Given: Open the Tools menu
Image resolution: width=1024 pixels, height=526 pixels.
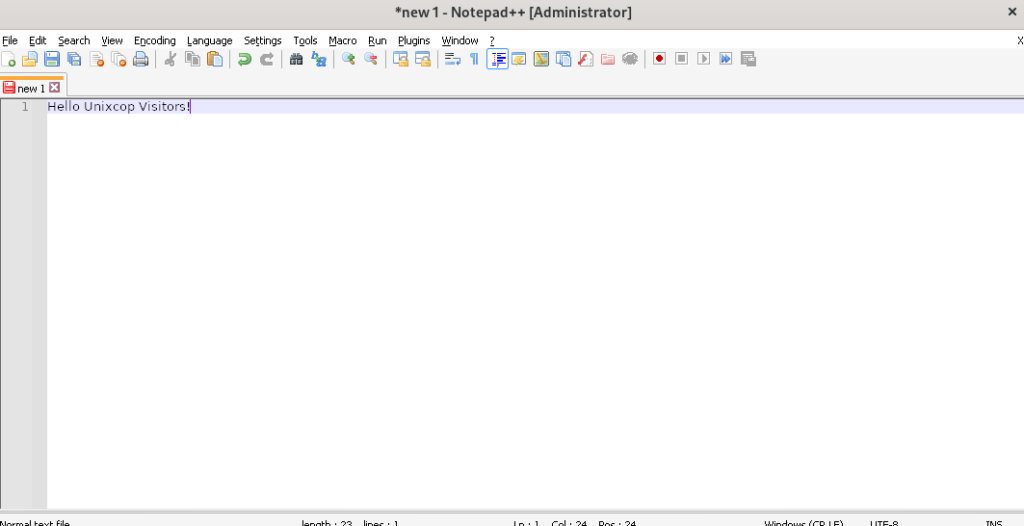Looking at the screenshot, I should point(305,41).
